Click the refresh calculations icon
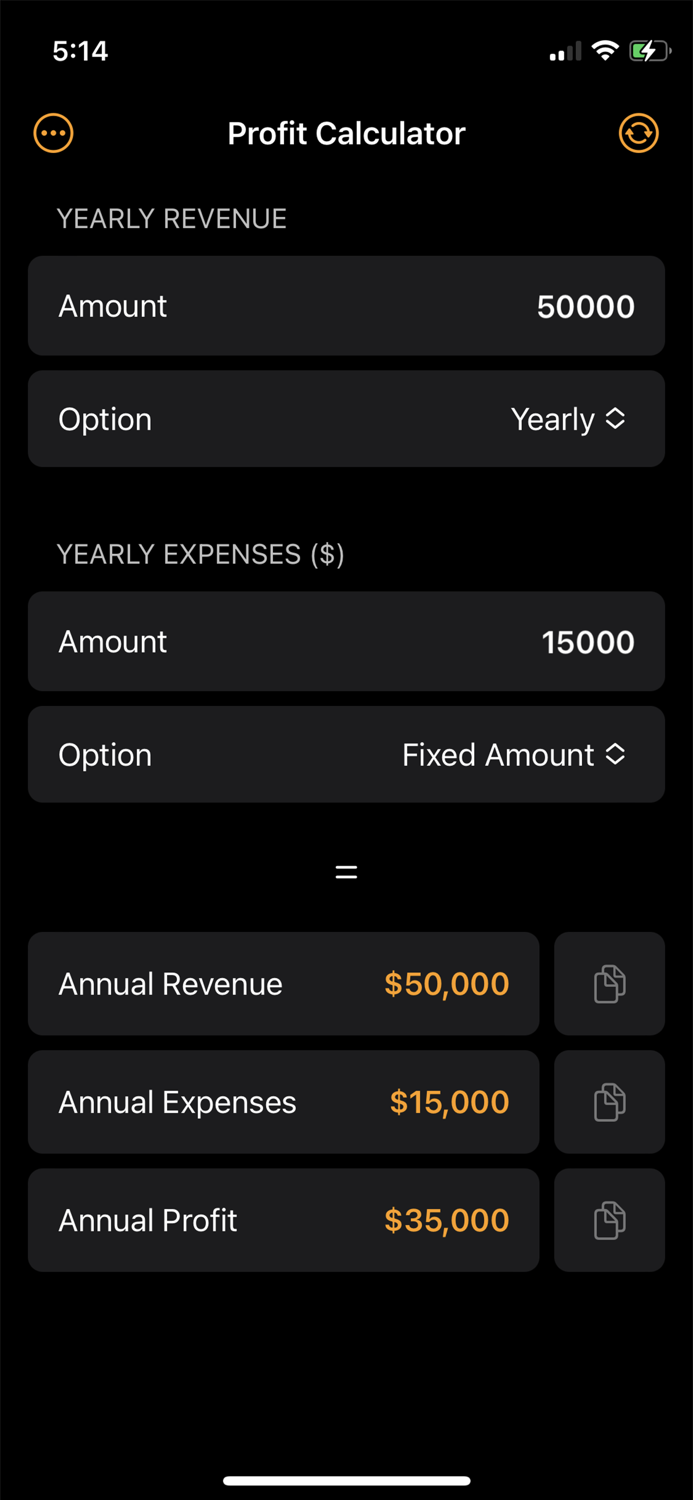Screen dimensions: 693x1500 tap(639, 133)
